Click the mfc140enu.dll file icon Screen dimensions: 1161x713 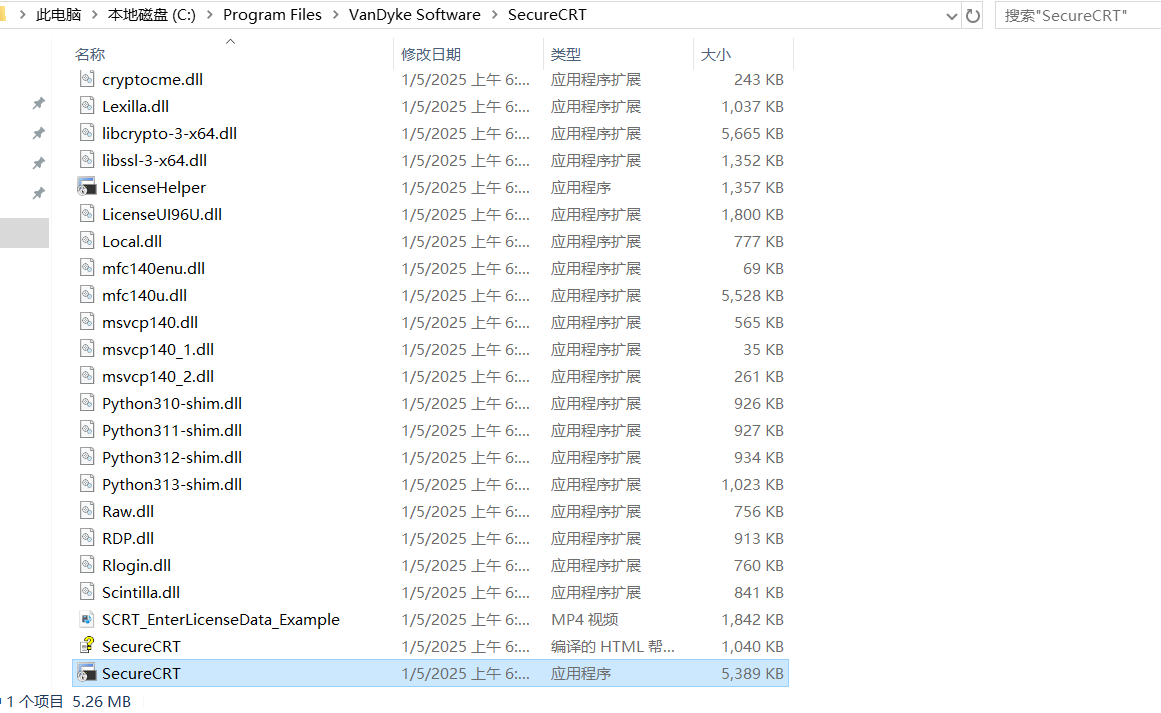click(87, 268)
